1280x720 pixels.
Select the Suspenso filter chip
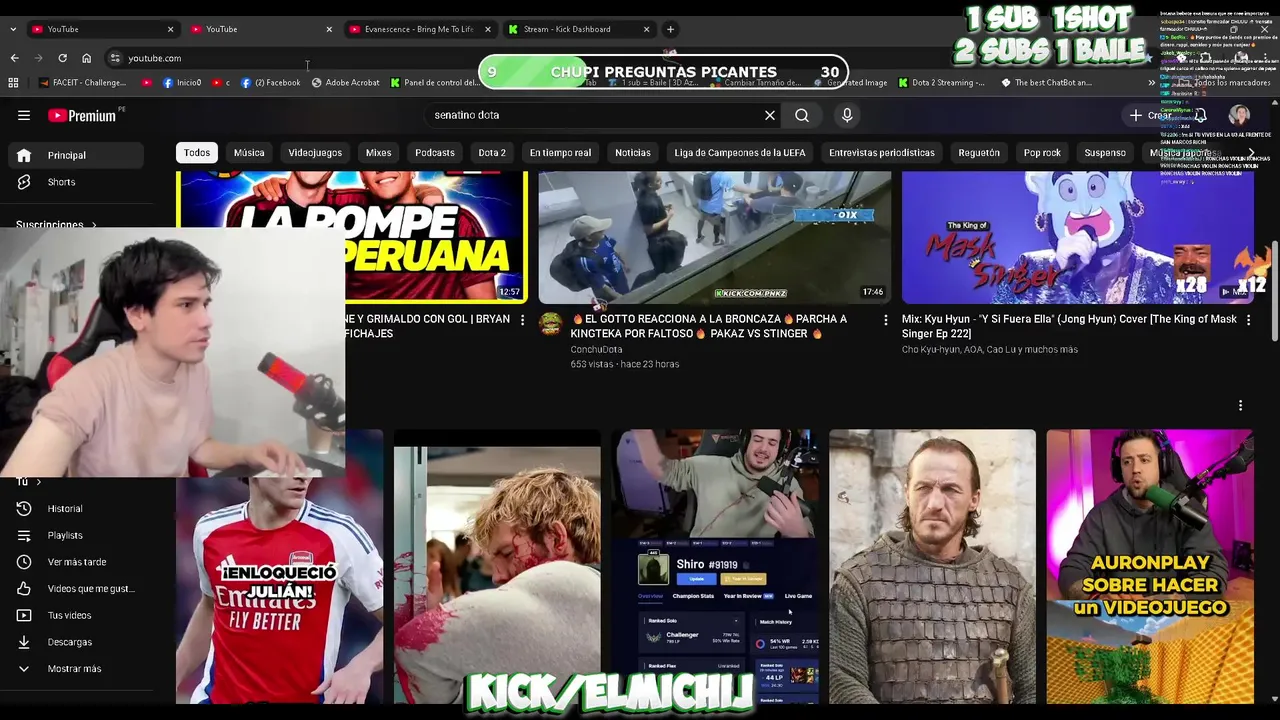point(1105,153)
